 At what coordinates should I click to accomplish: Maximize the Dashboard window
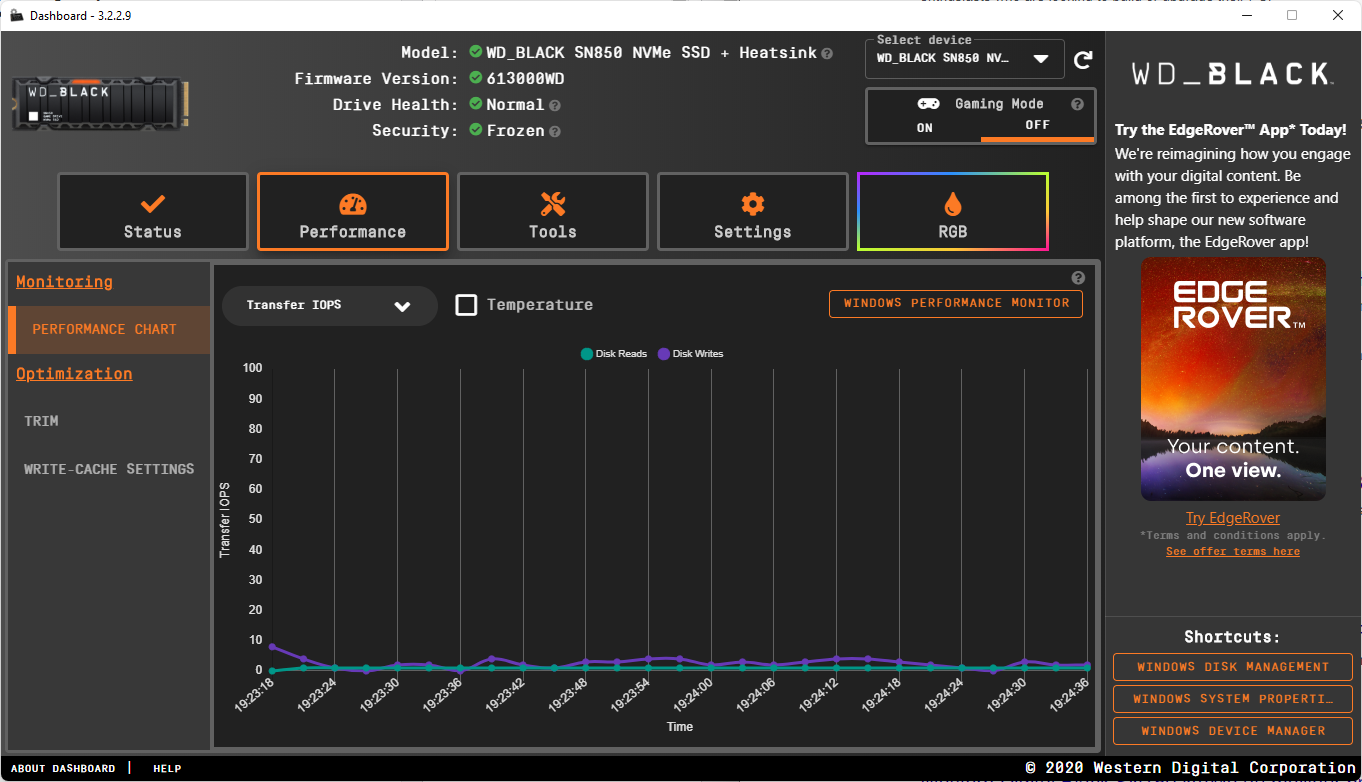[1292, 15]
